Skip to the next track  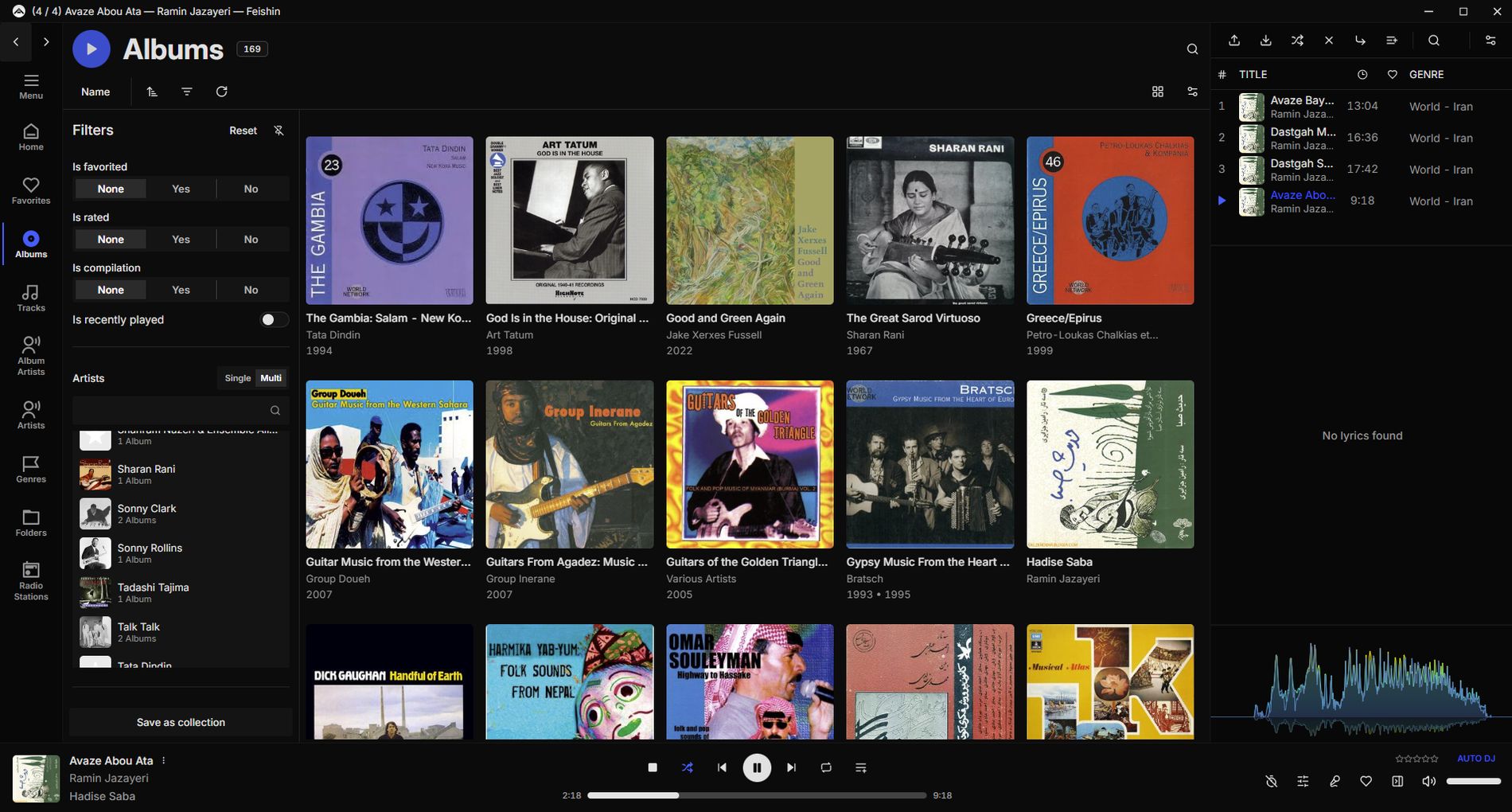click(791, 767)
